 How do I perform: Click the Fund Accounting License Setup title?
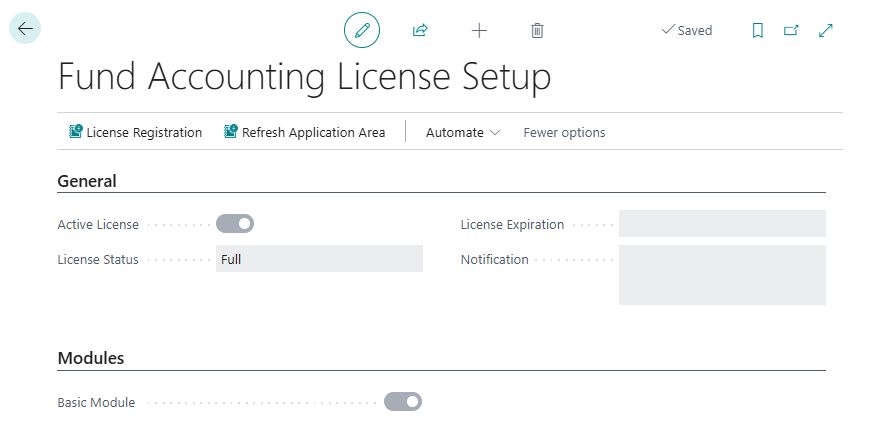pos(305,76)
